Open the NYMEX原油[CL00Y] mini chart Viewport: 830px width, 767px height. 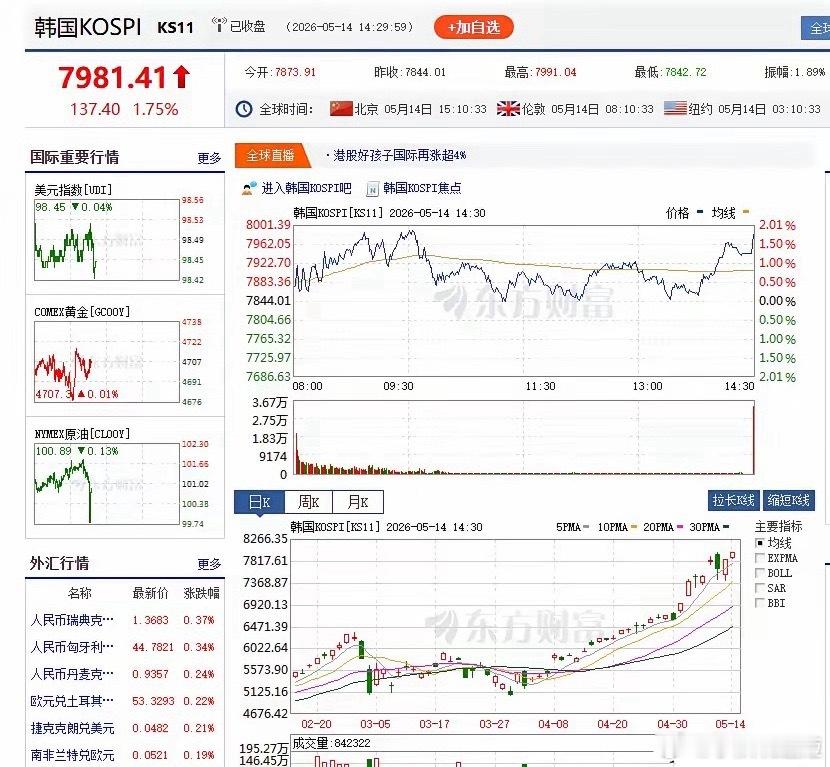coord(107,483)
